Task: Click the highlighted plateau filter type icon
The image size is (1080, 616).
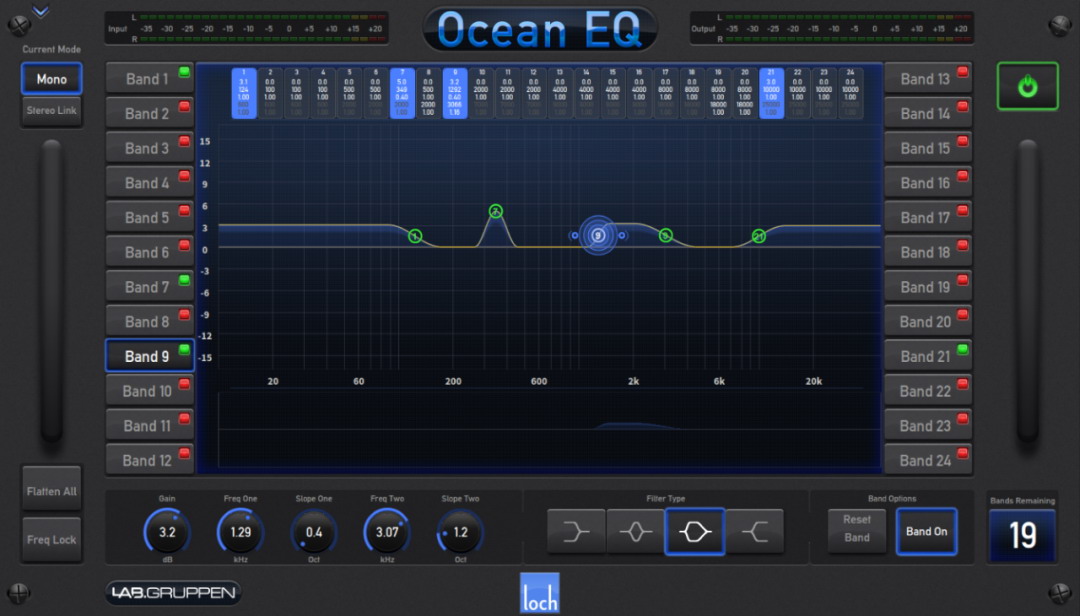Action: click(x=695, y=531)
